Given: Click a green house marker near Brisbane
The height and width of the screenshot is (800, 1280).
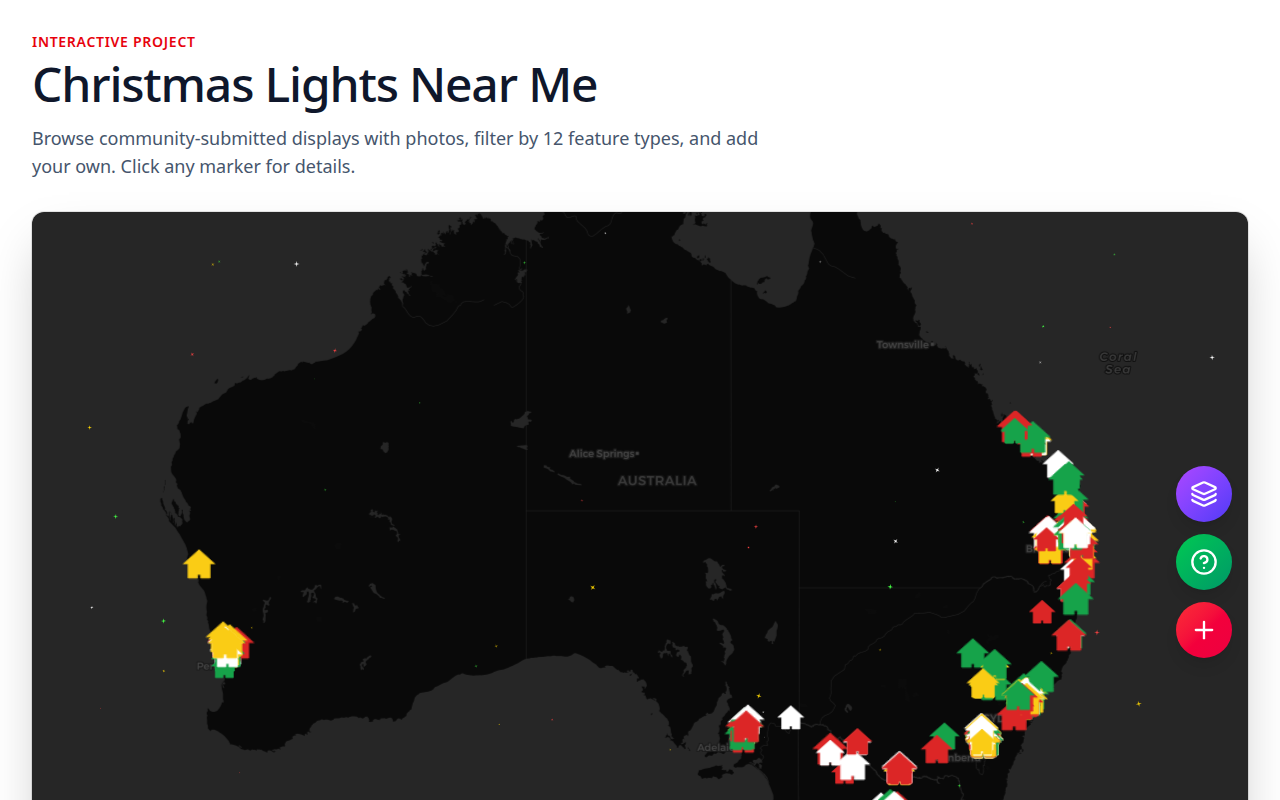Looking at the screenshot, I should click(x=1066, y=478).
